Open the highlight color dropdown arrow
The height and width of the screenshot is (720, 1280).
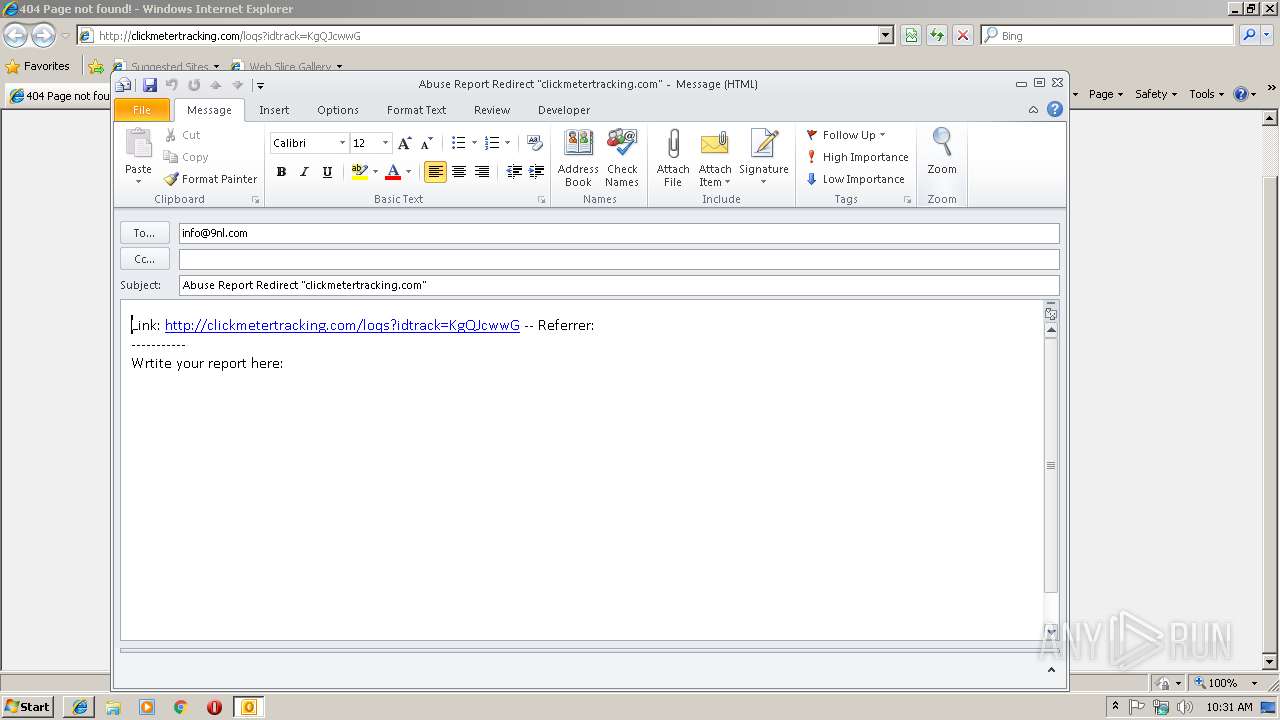click(x=375, y=172)
